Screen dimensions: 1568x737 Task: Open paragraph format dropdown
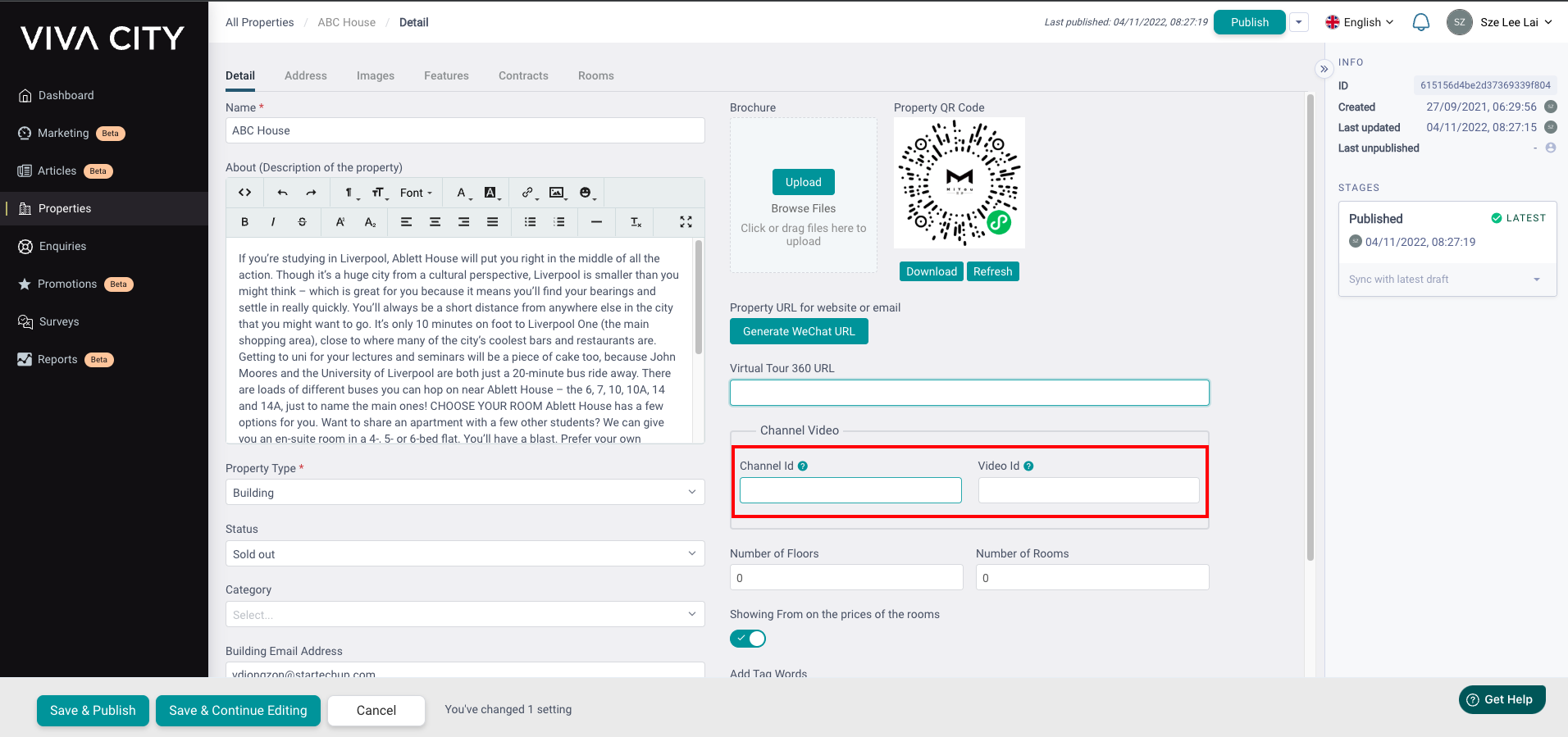tap(350, 193)
